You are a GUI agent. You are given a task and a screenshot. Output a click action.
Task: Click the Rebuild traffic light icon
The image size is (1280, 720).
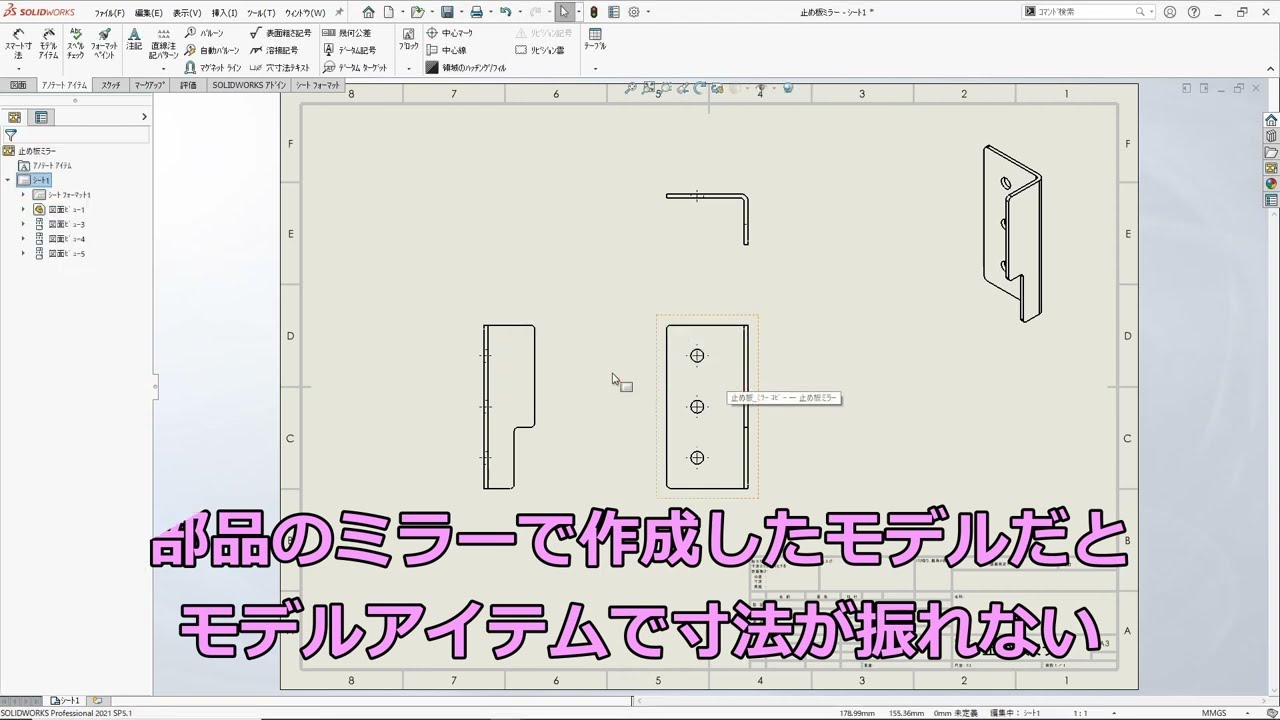[x=594, y=12]
